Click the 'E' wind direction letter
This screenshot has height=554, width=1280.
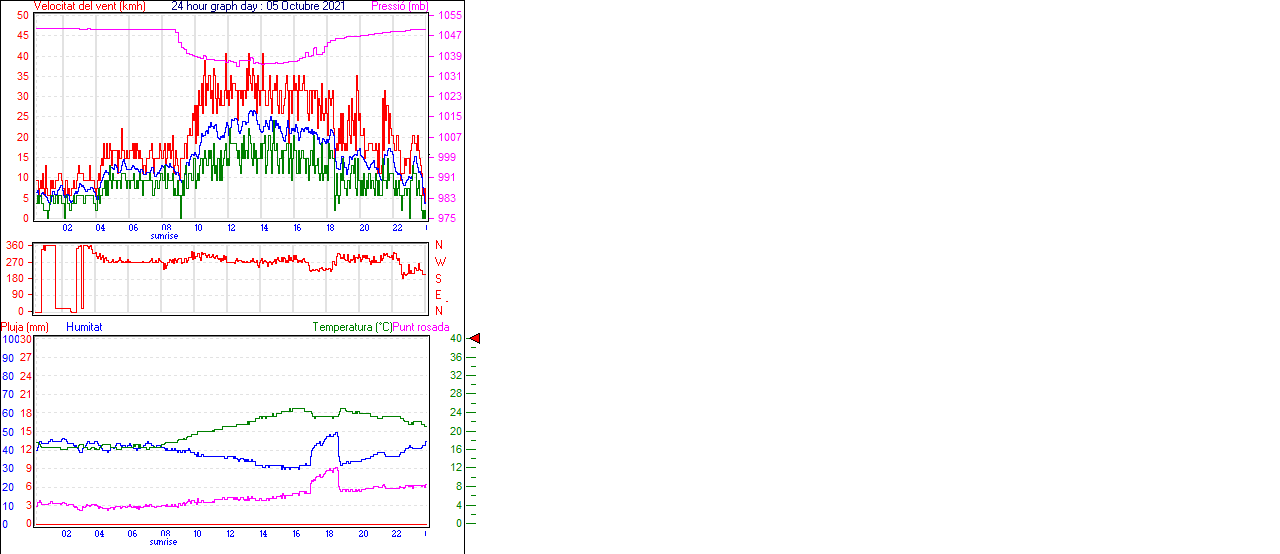click(x=439, y=295)
